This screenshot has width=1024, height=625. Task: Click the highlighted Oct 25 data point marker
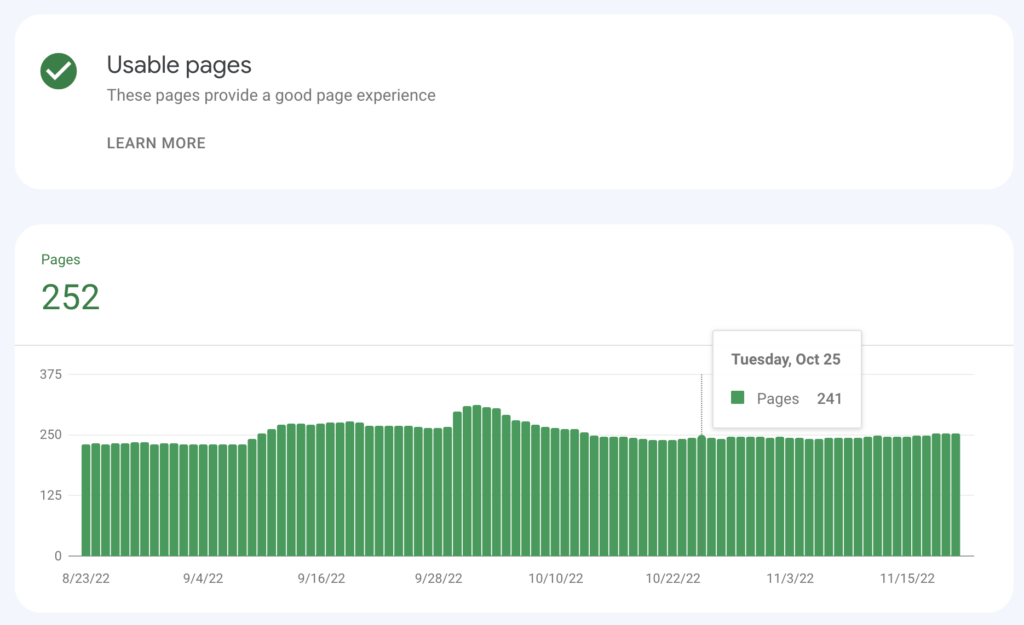pos(701,438)
